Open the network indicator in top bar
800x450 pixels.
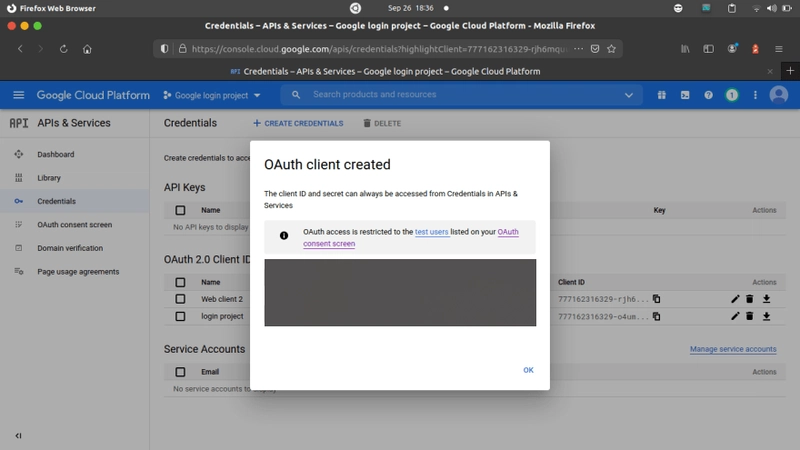pos(757,8)
